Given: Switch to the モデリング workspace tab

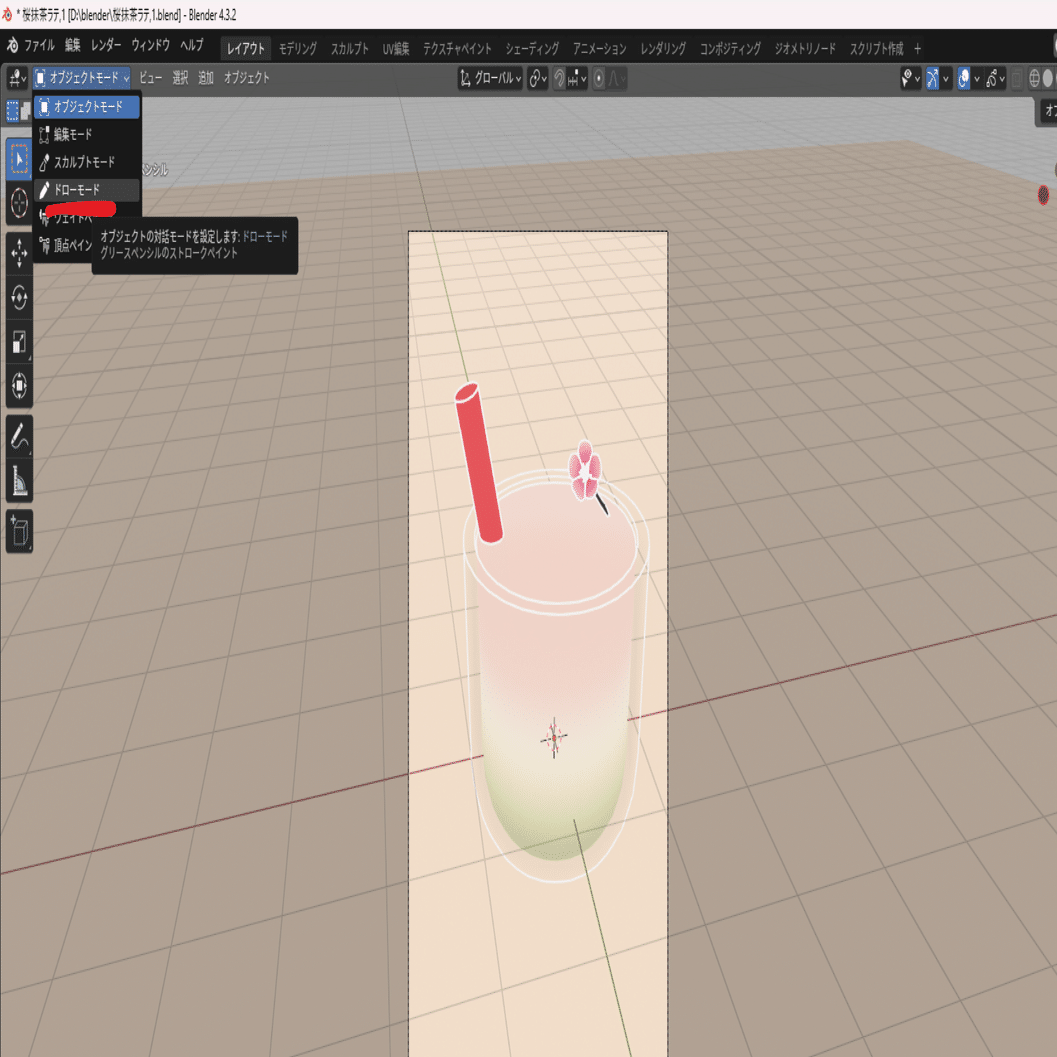Looking at the screenshot, I should click(298, 49).
